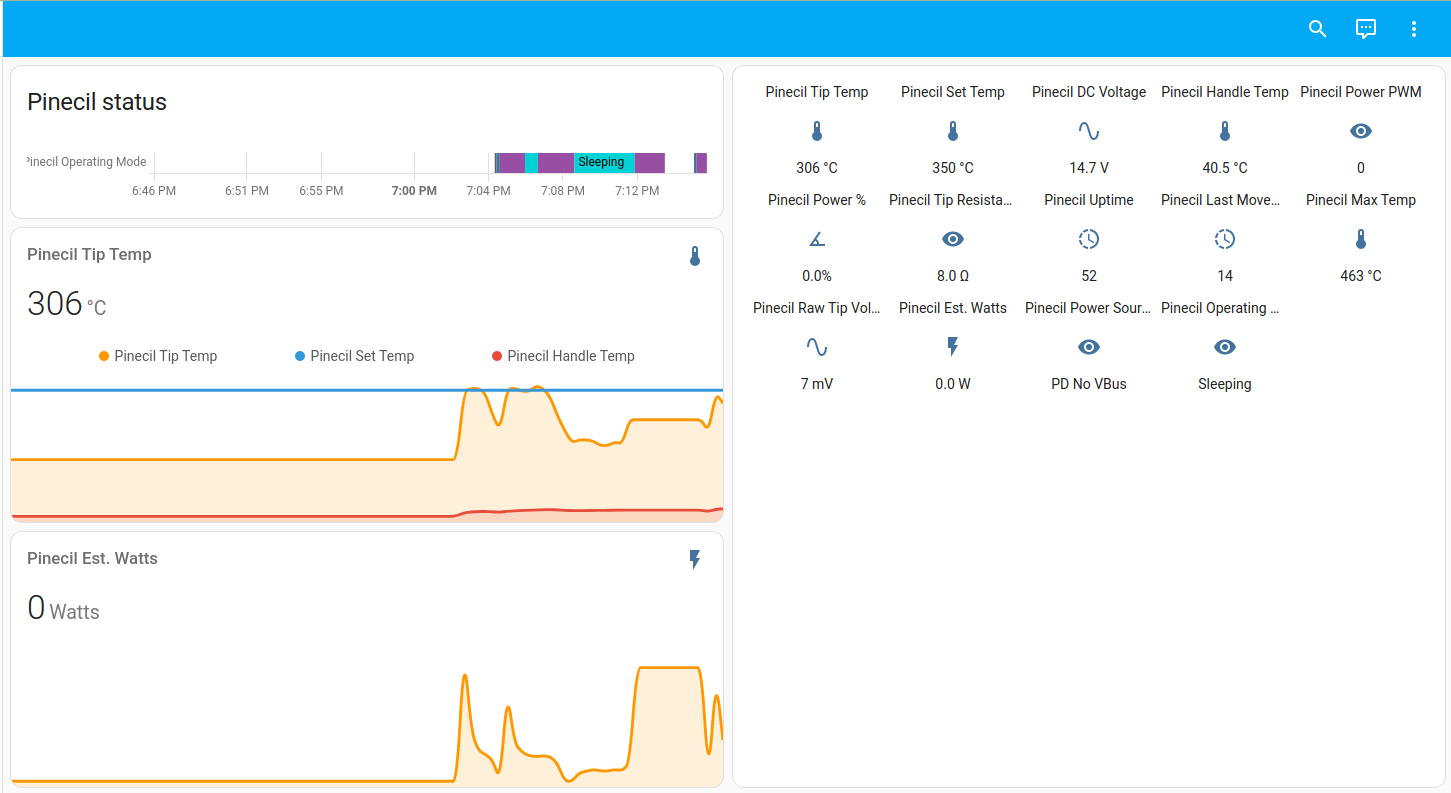Screen dimensions: 1451x793
Task: Click eye icon under Pinecil Power PWM
Action: [1360, 131]
